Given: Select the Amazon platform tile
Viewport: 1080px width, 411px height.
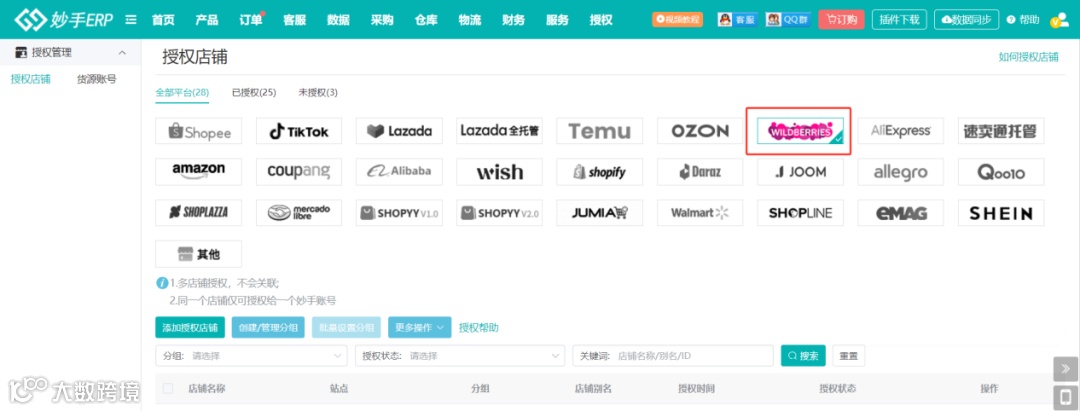Looking at the screenshot, I should click(x=198, y=171).
